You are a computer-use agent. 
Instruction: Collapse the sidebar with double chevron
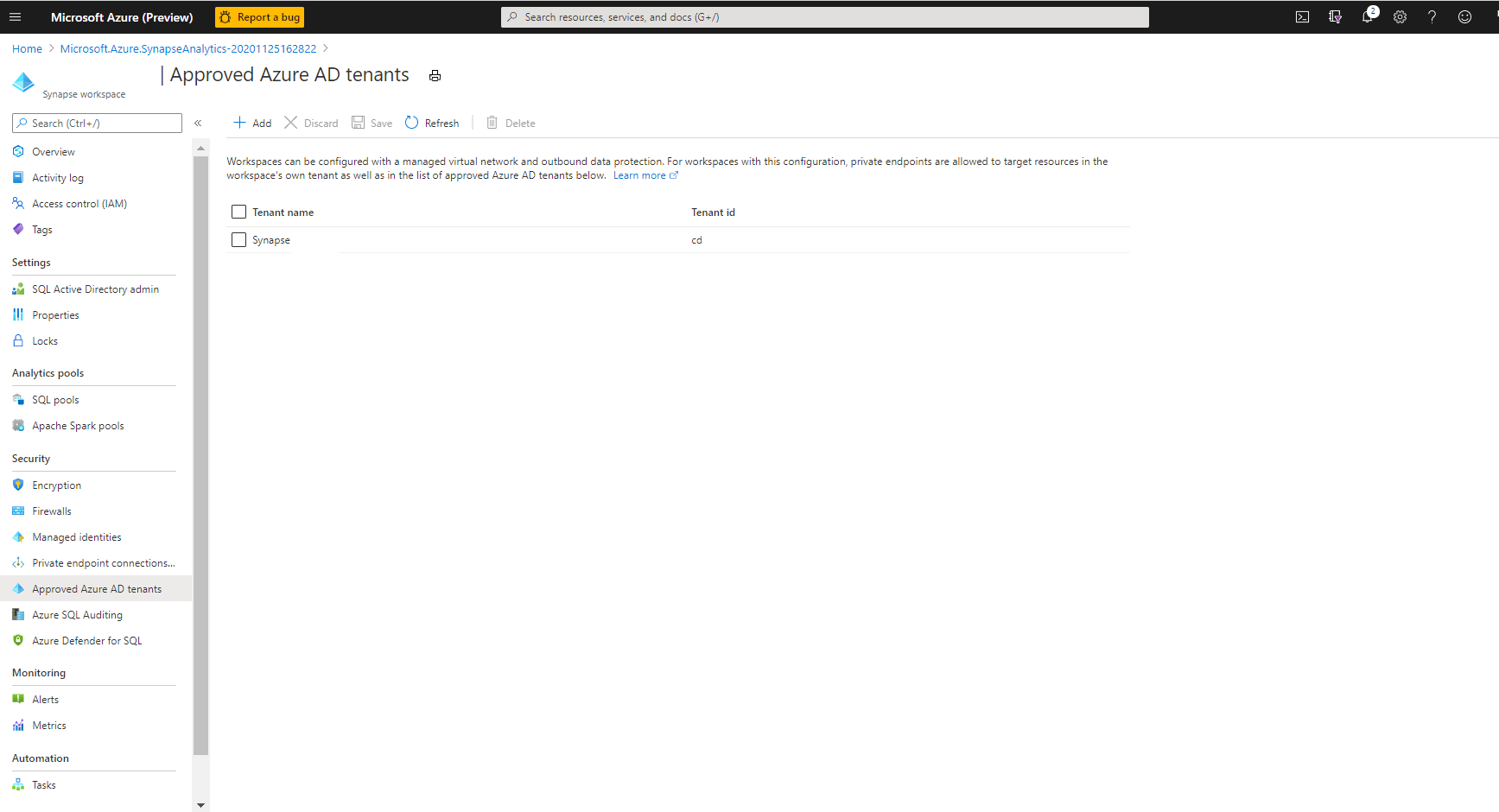pyautogui.click(x=198, y=123)
